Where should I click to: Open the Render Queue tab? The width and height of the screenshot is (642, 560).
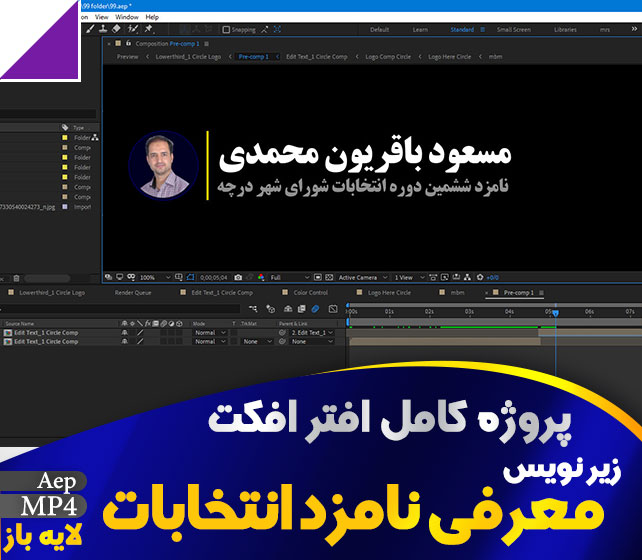click(133, 293)
